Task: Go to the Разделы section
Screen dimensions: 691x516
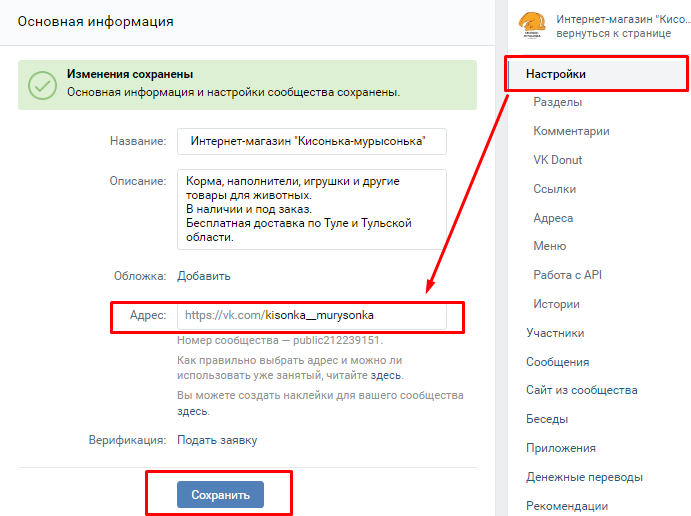Action: pyautogui.click(x=558, y=102)
